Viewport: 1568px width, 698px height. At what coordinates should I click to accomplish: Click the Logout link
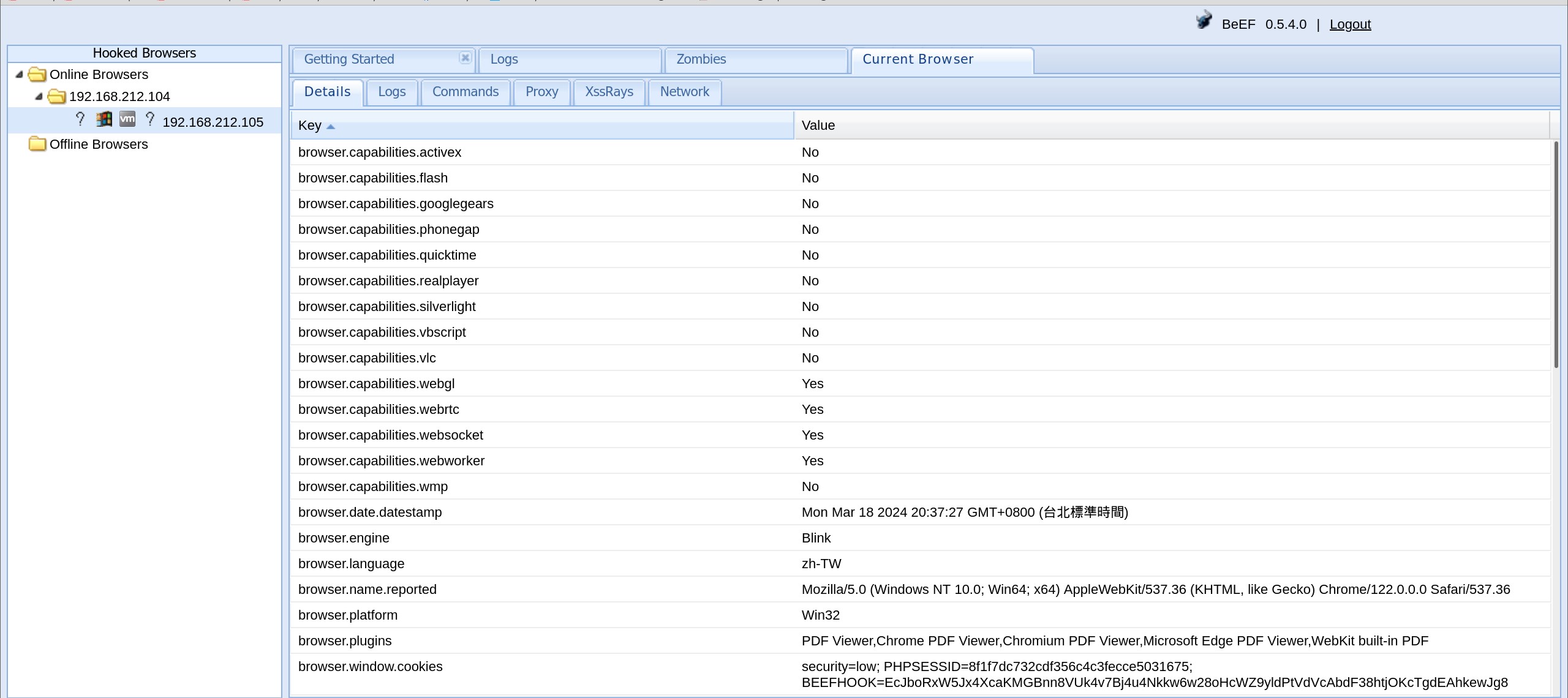[x=1350, y=24]
